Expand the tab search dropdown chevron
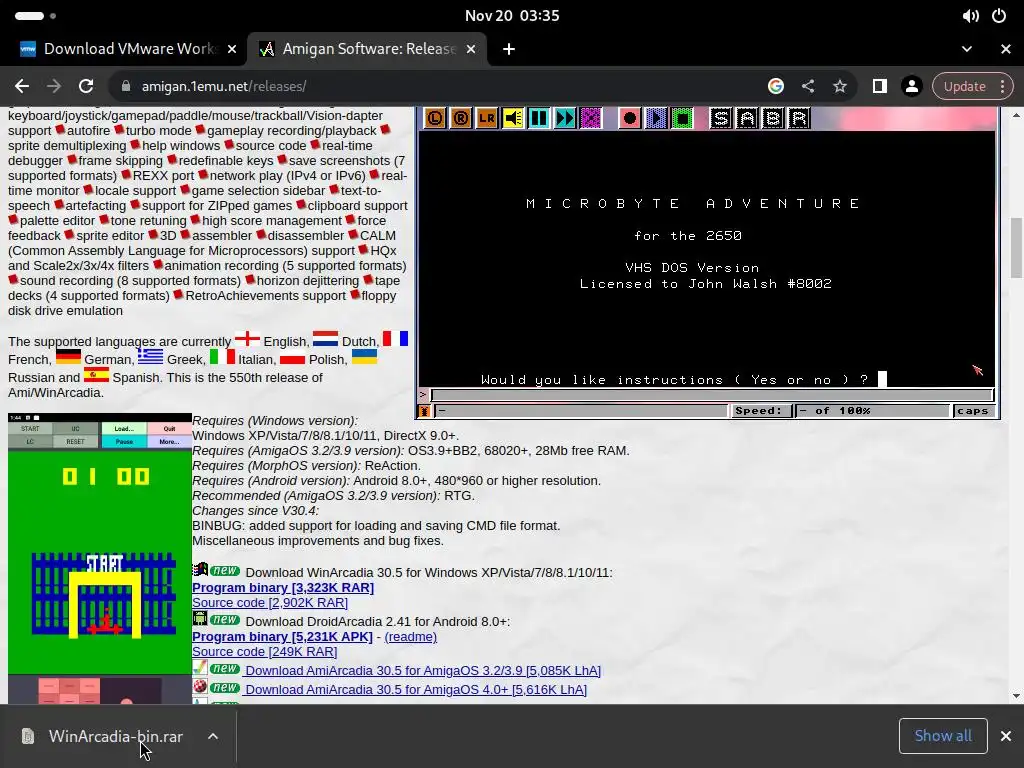This screenshot has width=1024, height=768. tap(967, 49)
